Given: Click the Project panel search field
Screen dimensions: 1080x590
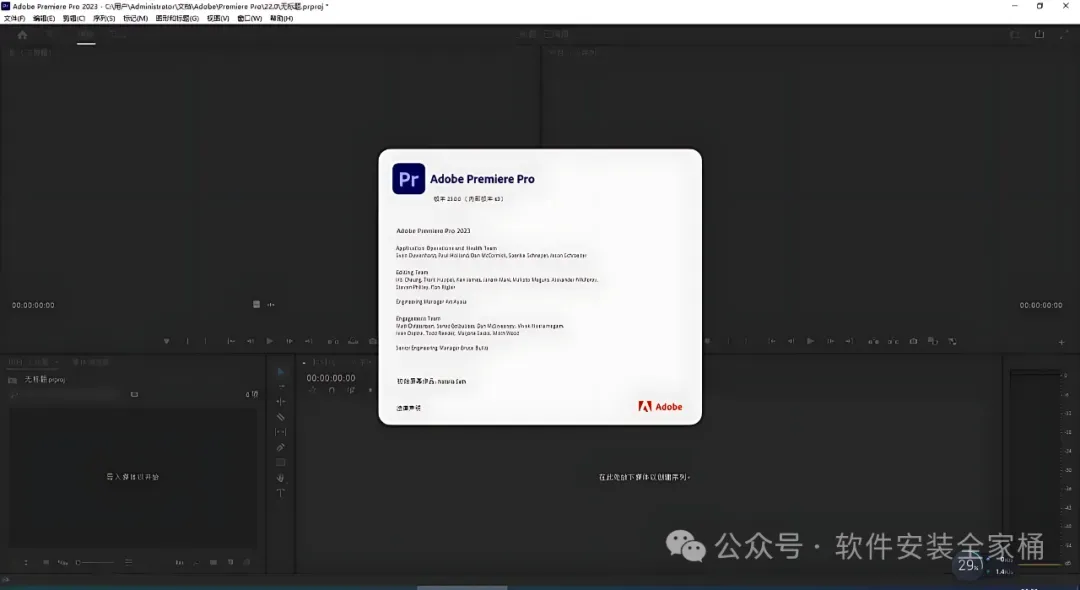Looking at the screenshot, I should tap(66, 394).
